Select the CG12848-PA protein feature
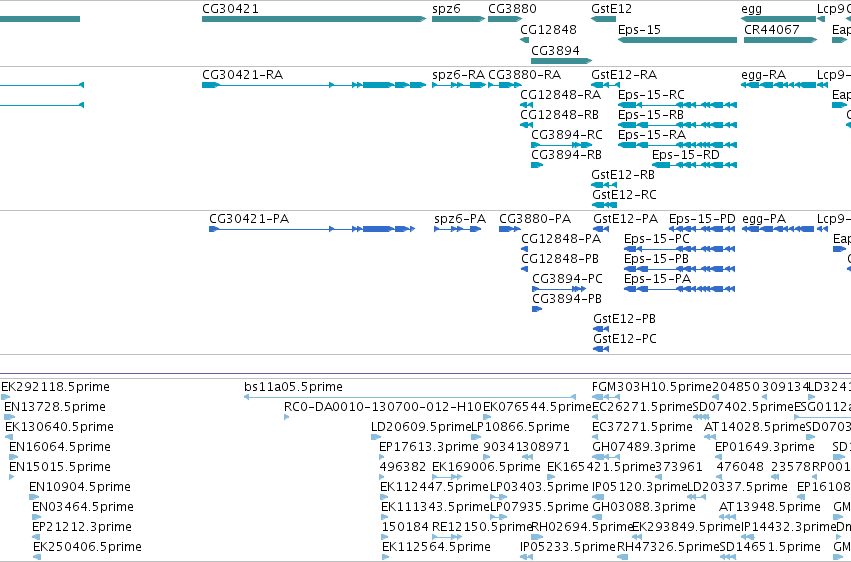The width and height of the screenshot is (851, 562). coord(524,249)
